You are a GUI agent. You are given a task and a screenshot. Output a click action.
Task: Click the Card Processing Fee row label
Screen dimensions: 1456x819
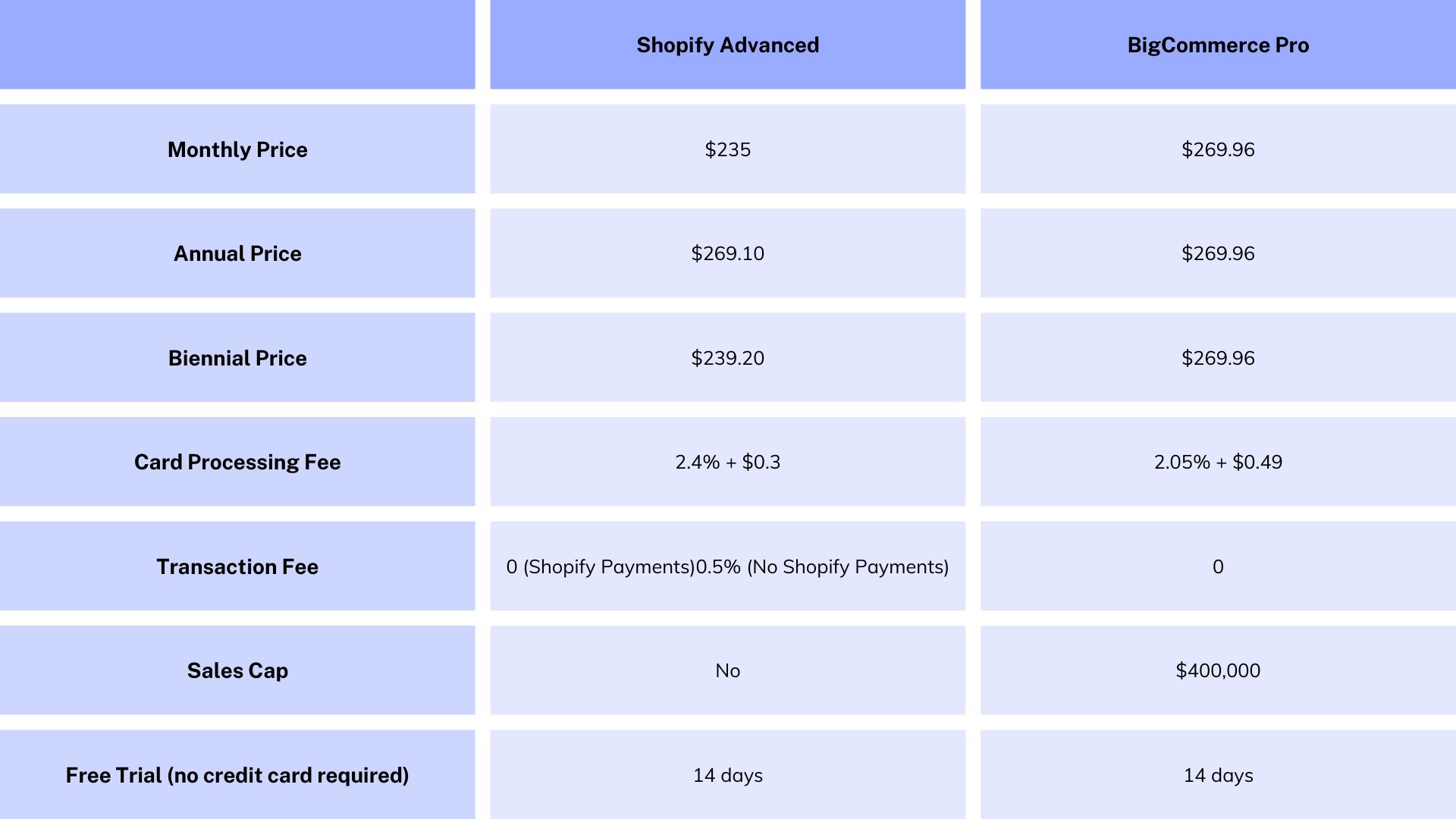pyautogui.click(x=238, y=461)
